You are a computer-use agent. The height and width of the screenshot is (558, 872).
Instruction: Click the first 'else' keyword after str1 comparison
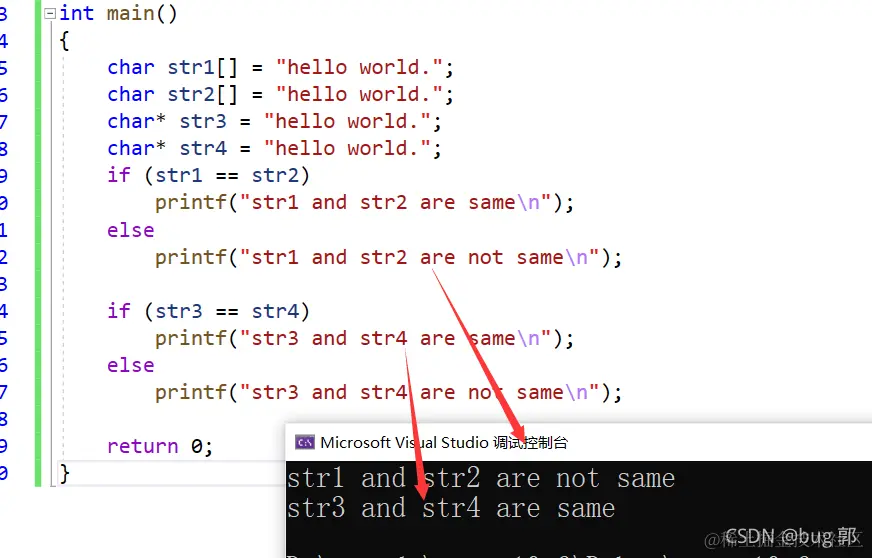point(131,230)
